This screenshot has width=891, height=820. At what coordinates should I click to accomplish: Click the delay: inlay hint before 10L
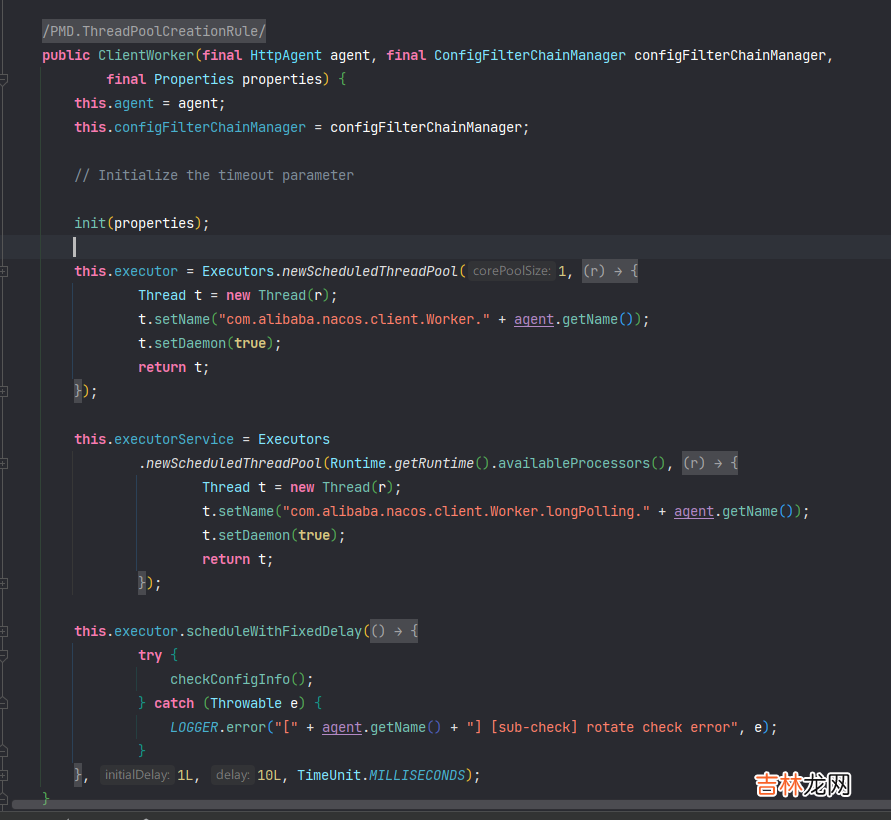point(232,775)
